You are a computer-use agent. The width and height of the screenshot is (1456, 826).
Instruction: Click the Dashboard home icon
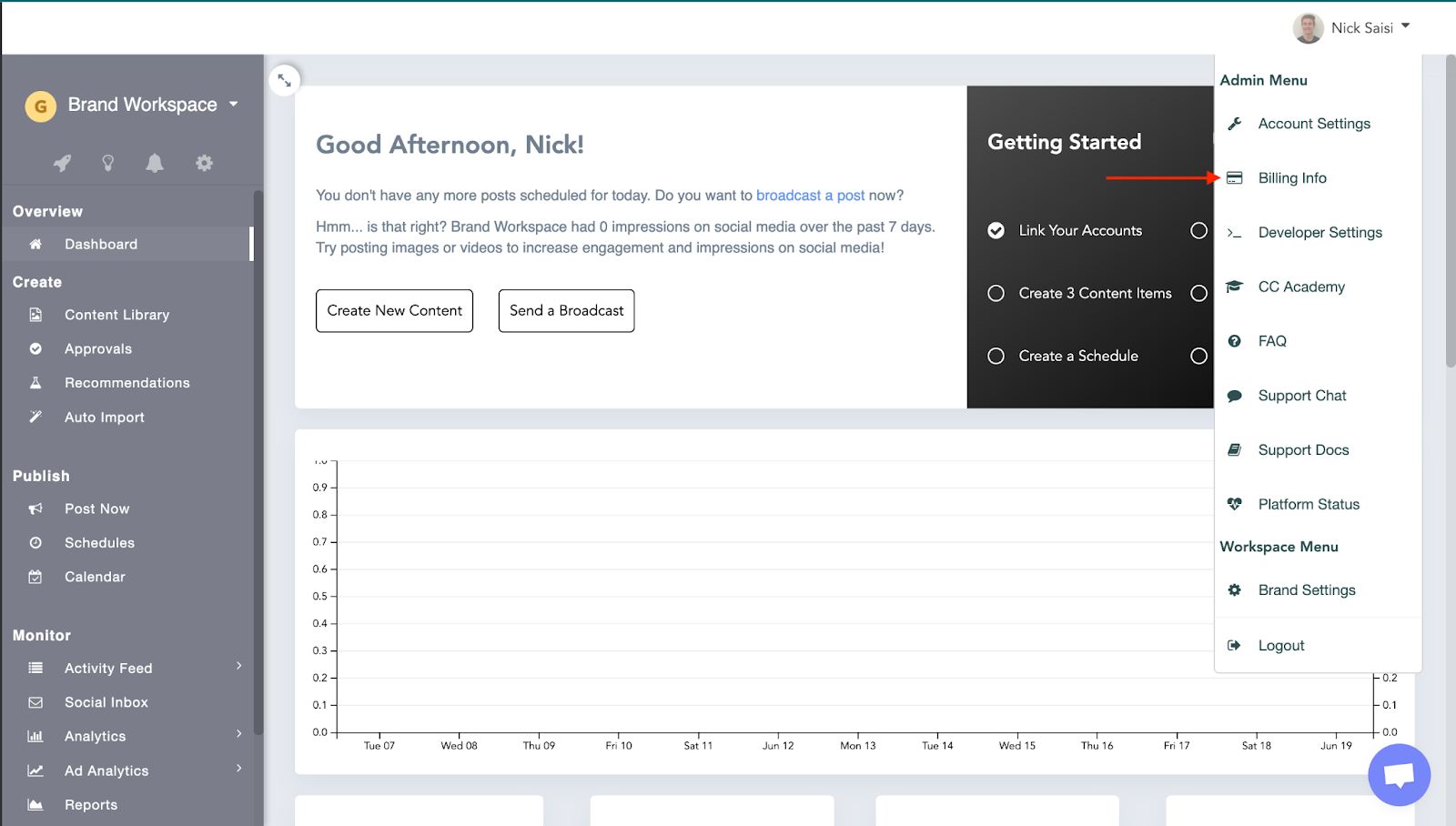[x=35, y=244]
